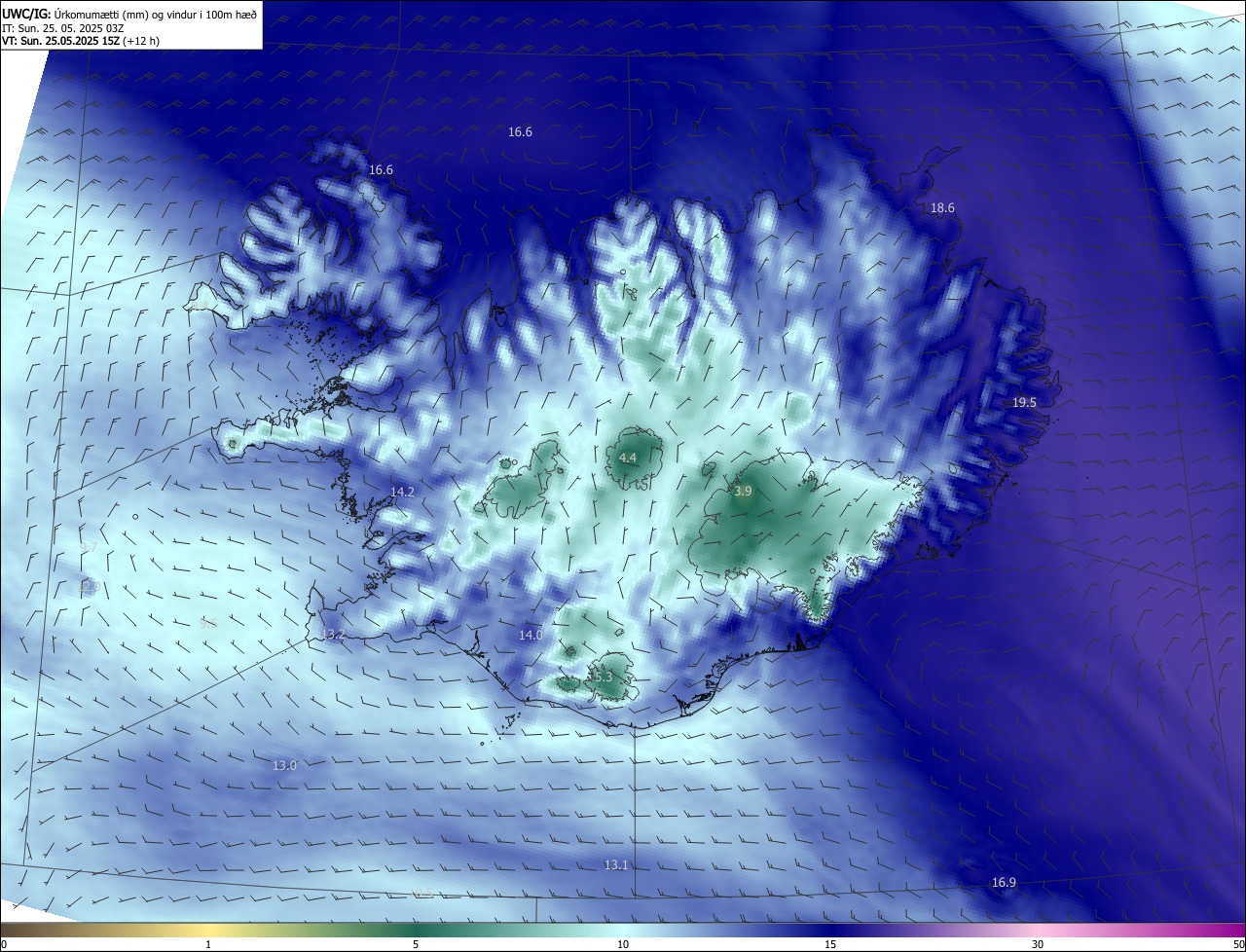Click the 14.2 value on the west coast
This screenshot has width=1246, height=952.
point(402,492)
